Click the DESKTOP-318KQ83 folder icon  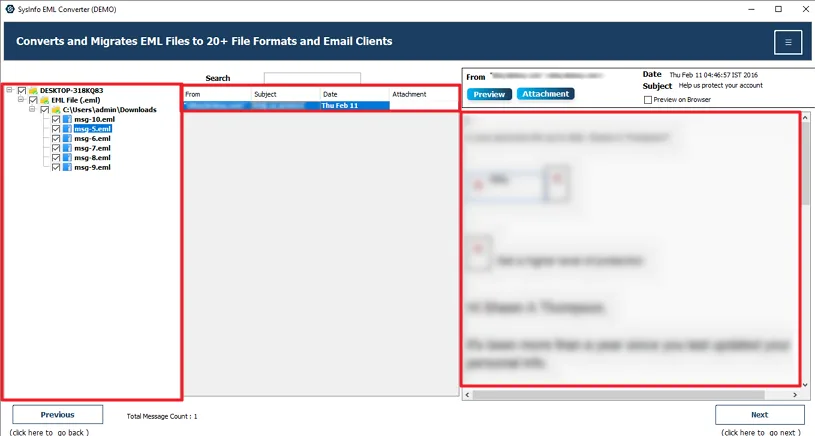(x=33, y=90)
